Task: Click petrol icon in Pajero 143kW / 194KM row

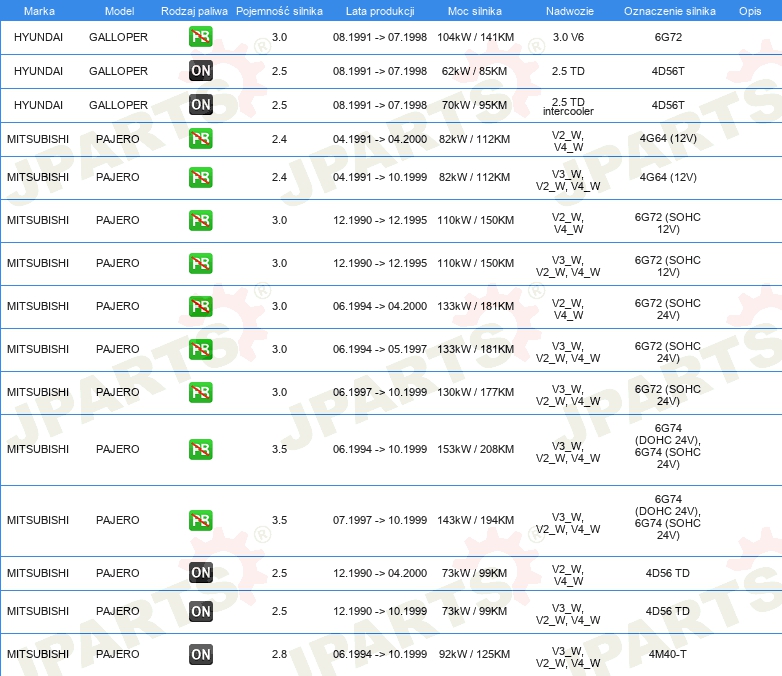Action: [x=200, y=520]
